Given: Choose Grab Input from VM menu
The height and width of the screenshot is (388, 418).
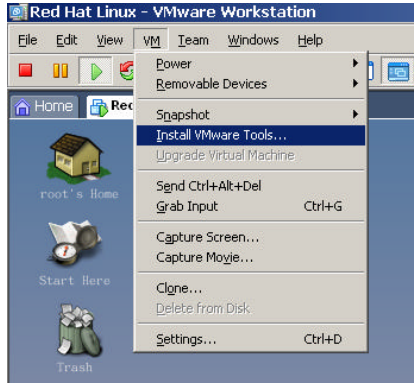Looking at the screenshot, I should click(251, 206).
